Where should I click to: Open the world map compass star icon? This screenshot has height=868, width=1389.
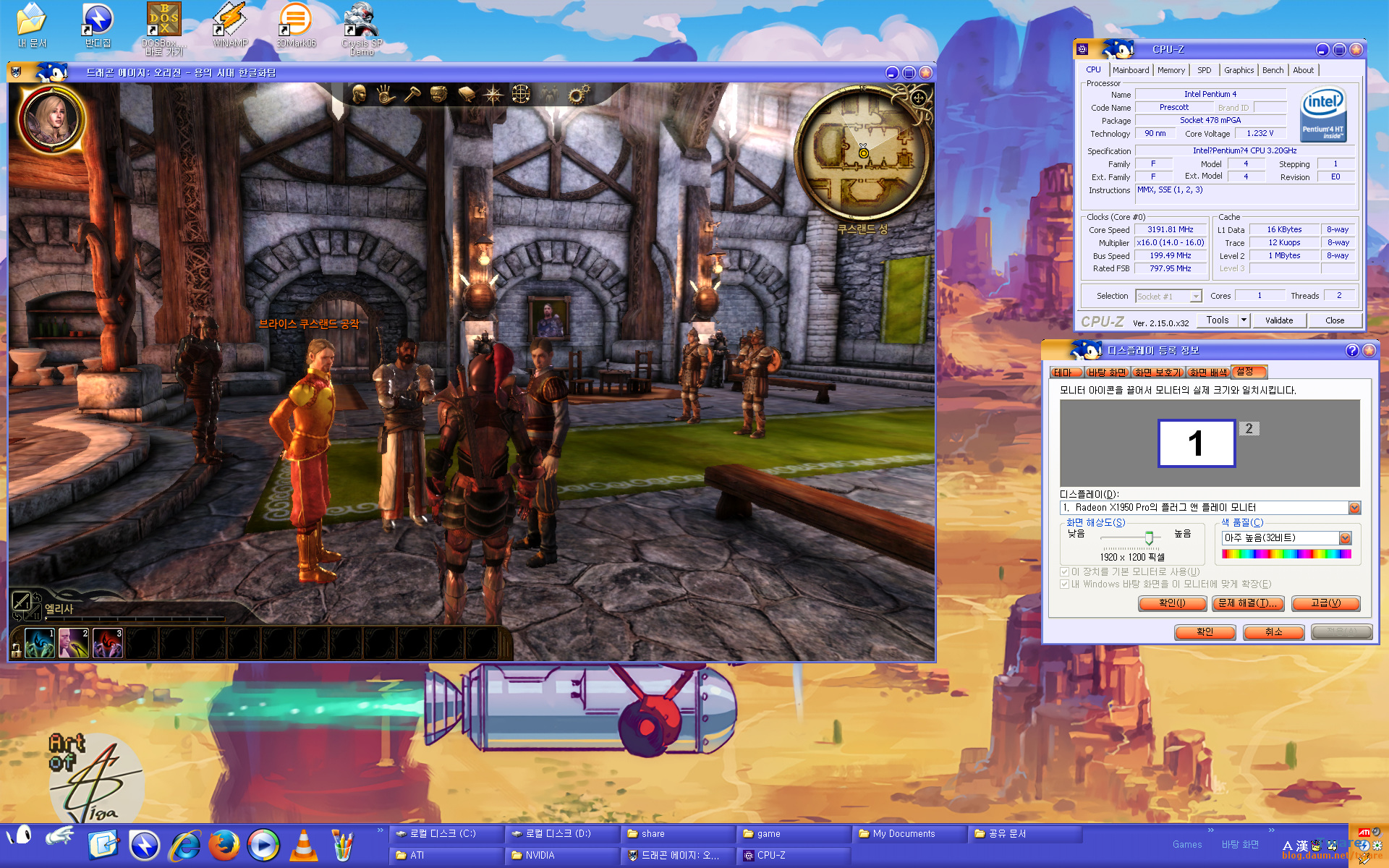point(493,94)
